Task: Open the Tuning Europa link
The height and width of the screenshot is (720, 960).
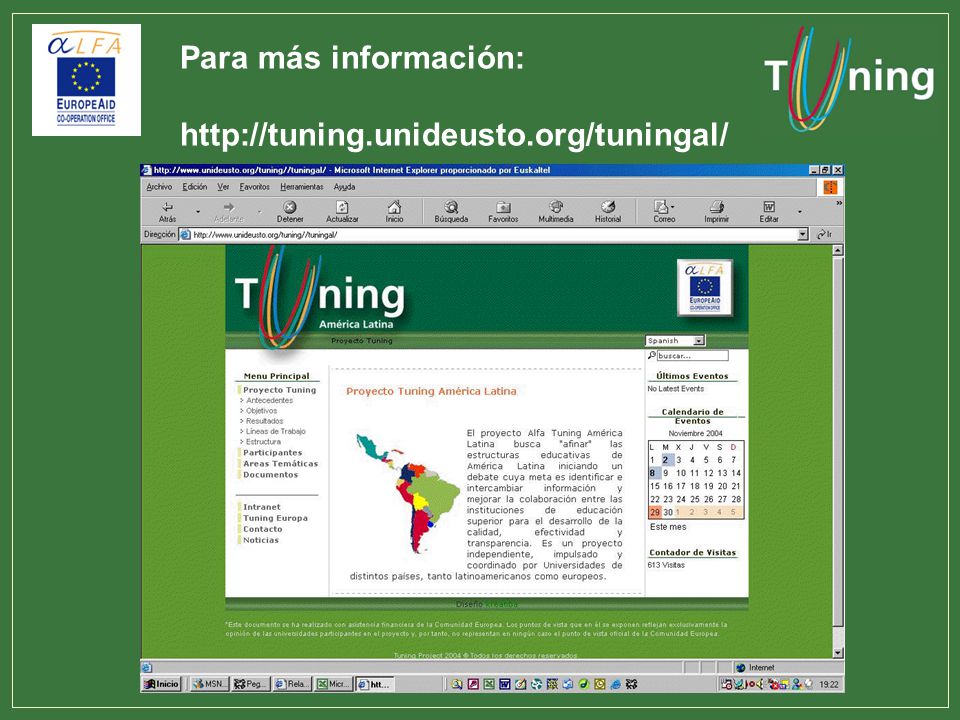Action: pos(275,518)
